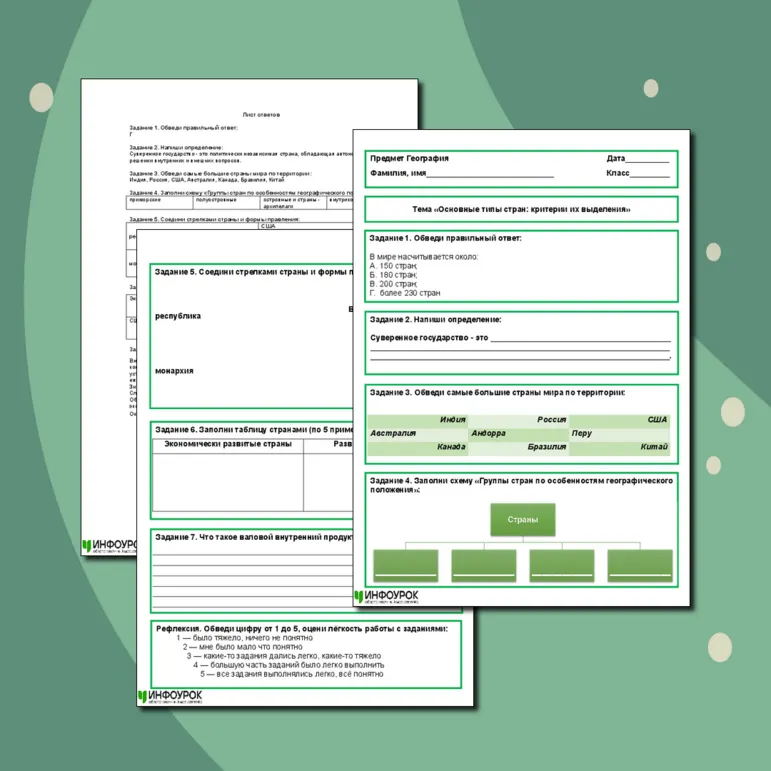Choose answer 'А. 150 стран'
Viewport: 771px width, 771px height.
pos(393,266)
